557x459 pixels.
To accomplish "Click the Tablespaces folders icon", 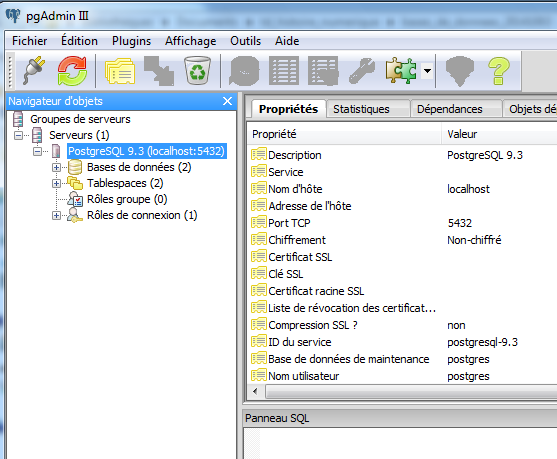I will pyautogui.click(x=75, y=183).
